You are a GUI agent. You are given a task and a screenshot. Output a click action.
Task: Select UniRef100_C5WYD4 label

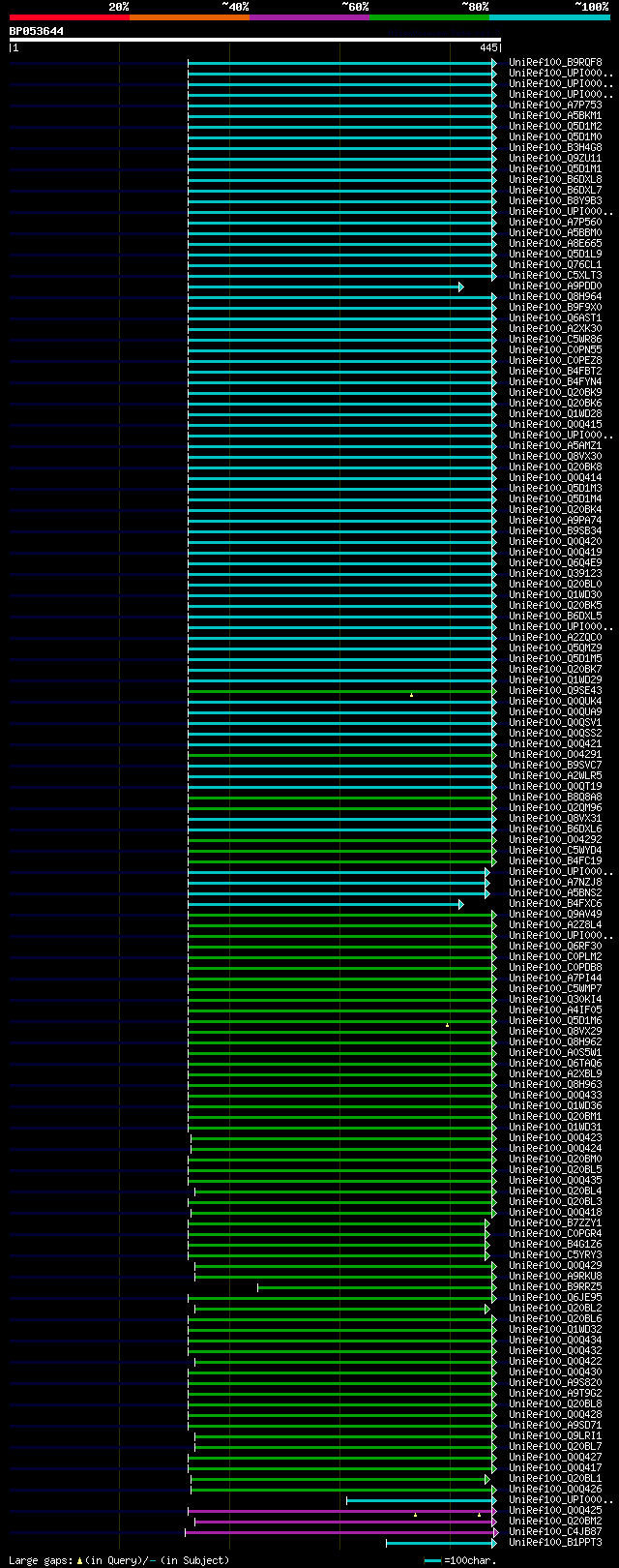[x=555, y=850]
